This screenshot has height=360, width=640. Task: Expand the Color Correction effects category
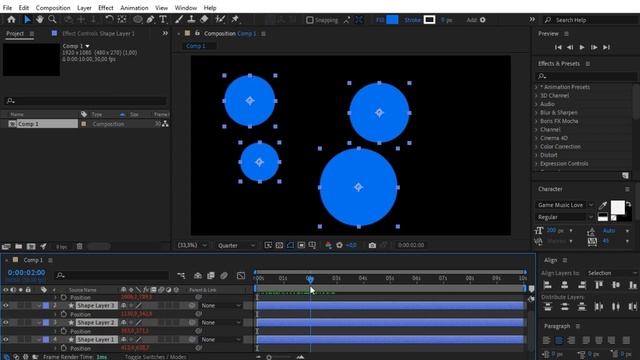pyautogui.click(x=536, y=147)
